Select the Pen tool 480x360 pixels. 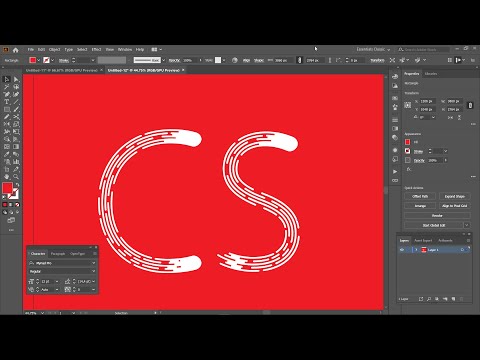7,94
